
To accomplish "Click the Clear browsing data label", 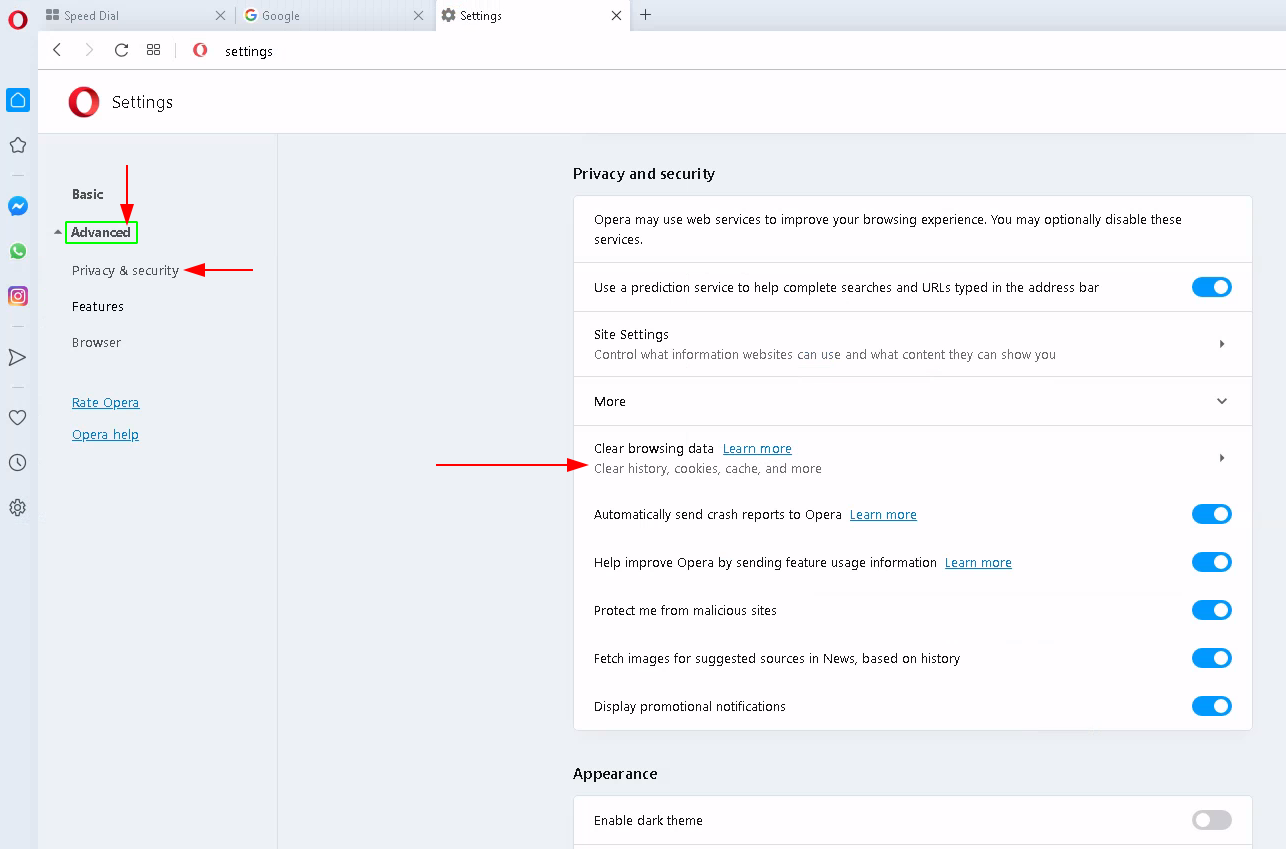I will point(654,448).
